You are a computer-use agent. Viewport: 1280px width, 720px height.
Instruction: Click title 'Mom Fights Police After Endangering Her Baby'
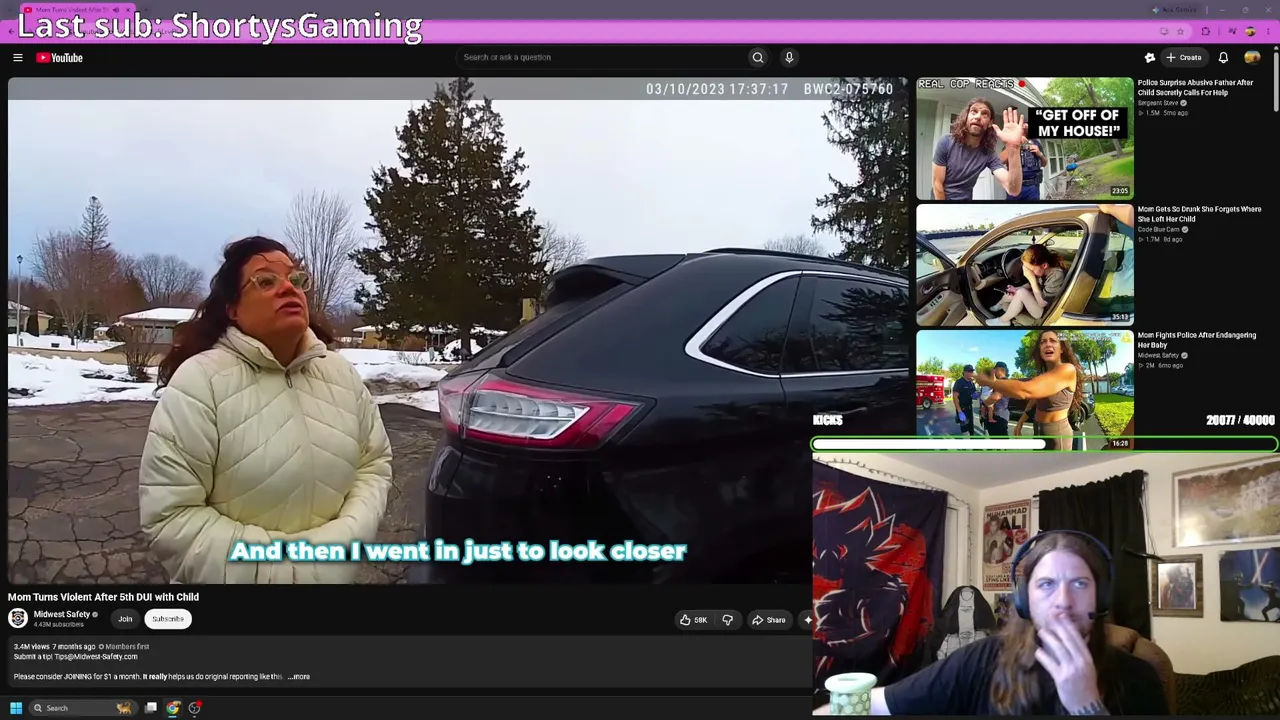click(x=1197, y=340)
